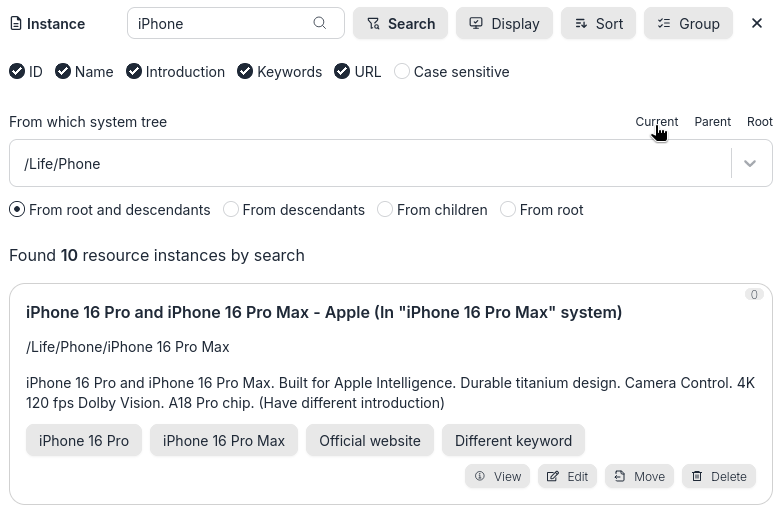Enable the Case sensitive option
This screenshot has height=508, width=781.
402,72
